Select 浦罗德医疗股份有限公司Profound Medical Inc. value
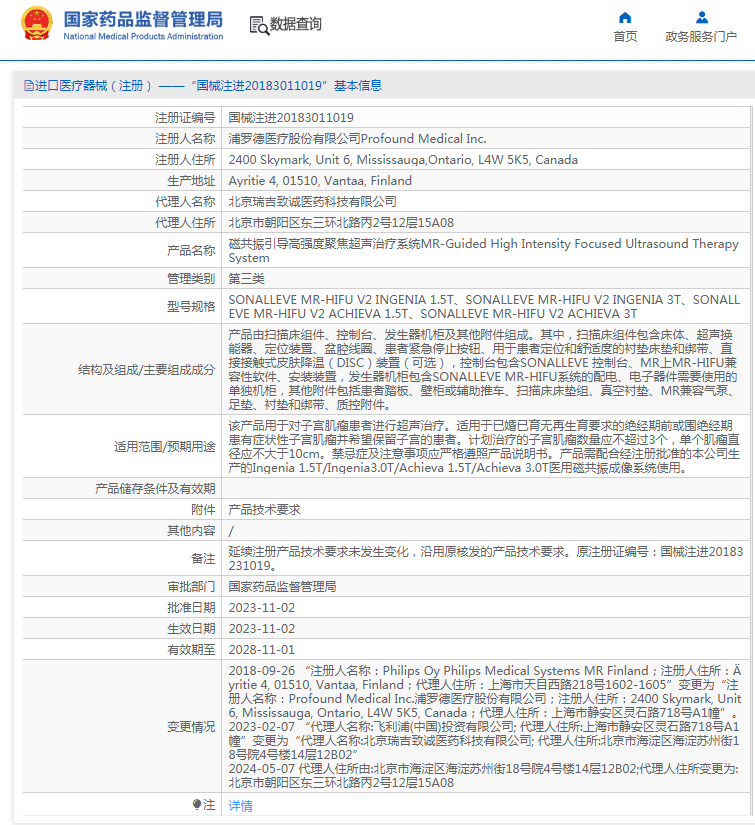The image size is (755, 825). point(357,138)
